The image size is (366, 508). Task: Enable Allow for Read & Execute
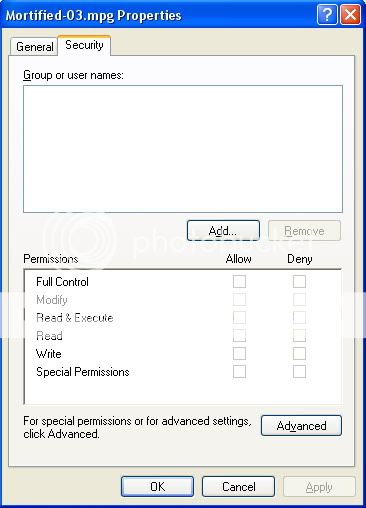click(239, 318)
